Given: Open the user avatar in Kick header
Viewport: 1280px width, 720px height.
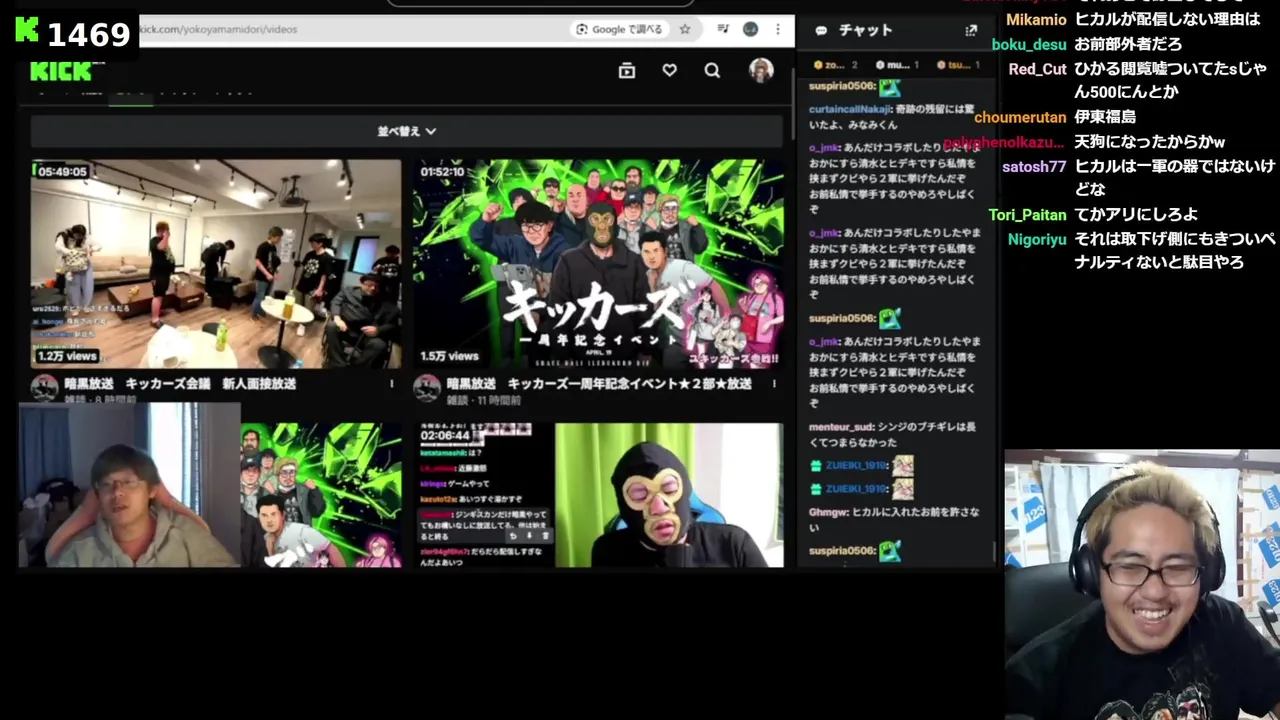Looking at the screenshot, I should pyautogui.click(x=761, y=70).
